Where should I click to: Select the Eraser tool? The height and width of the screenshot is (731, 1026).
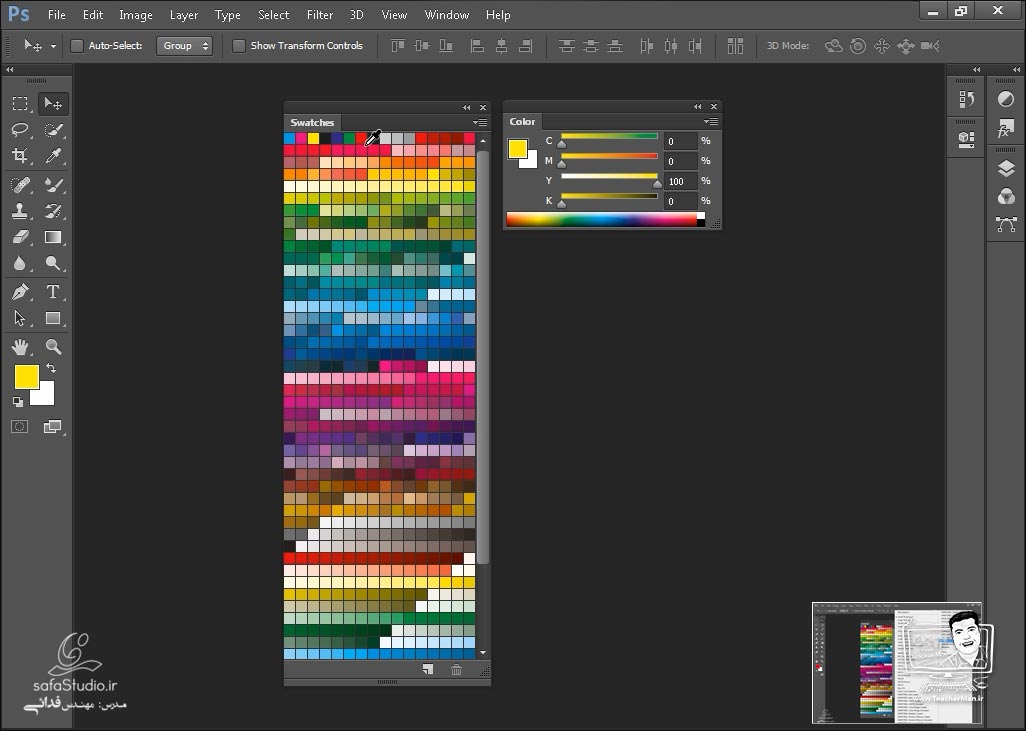20,237
